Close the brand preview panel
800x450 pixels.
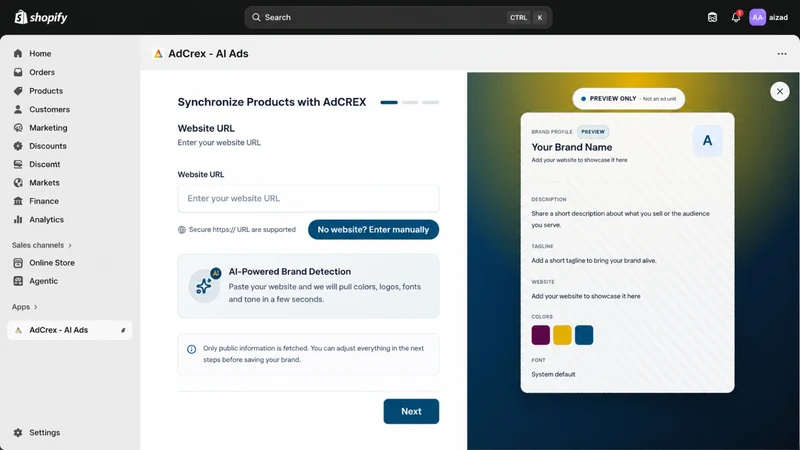click(x=780, y=91)
